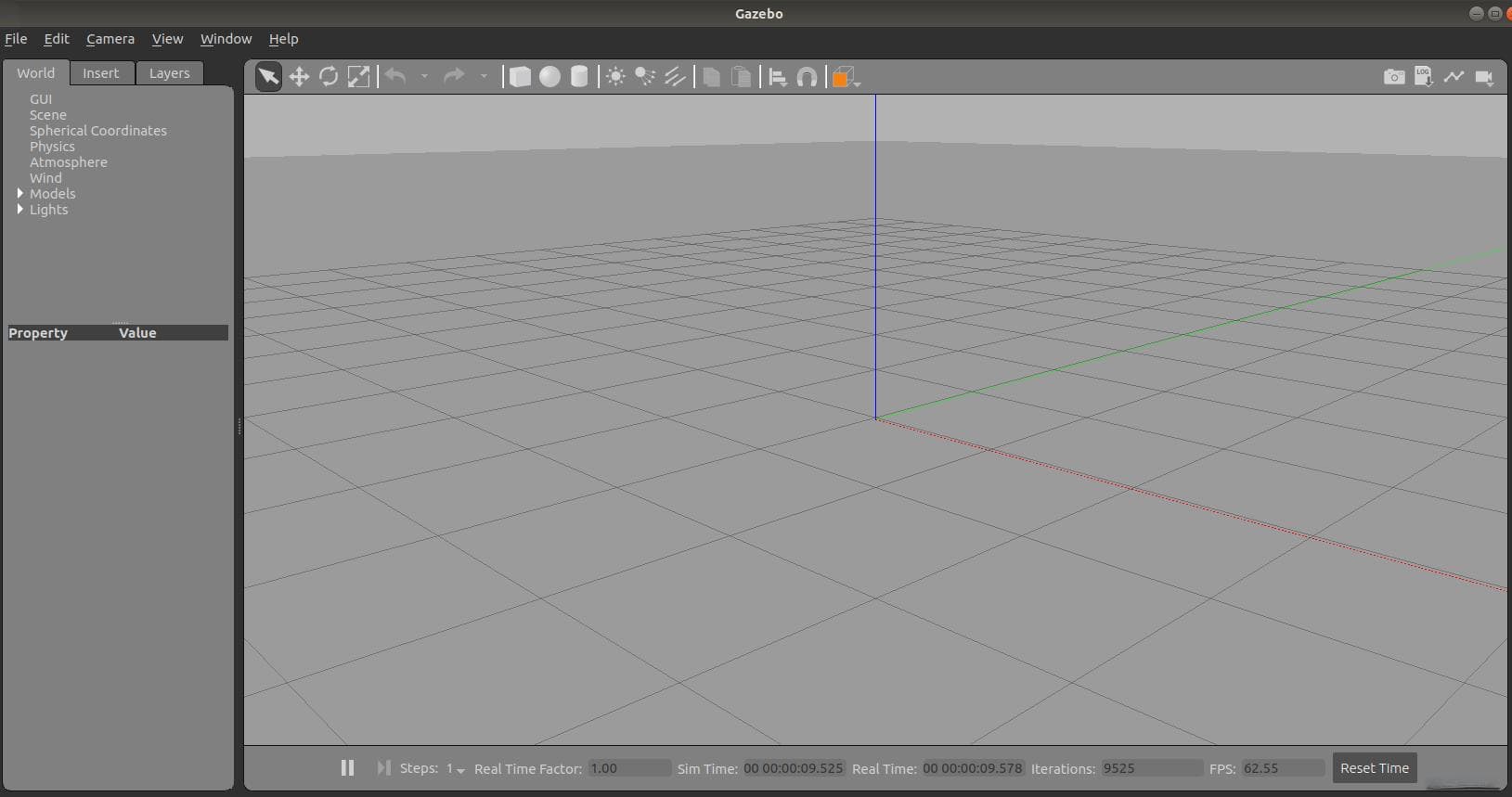1512x797 pixels.
Task: Open the log data recorder
Action: (x=1424, y=77)
